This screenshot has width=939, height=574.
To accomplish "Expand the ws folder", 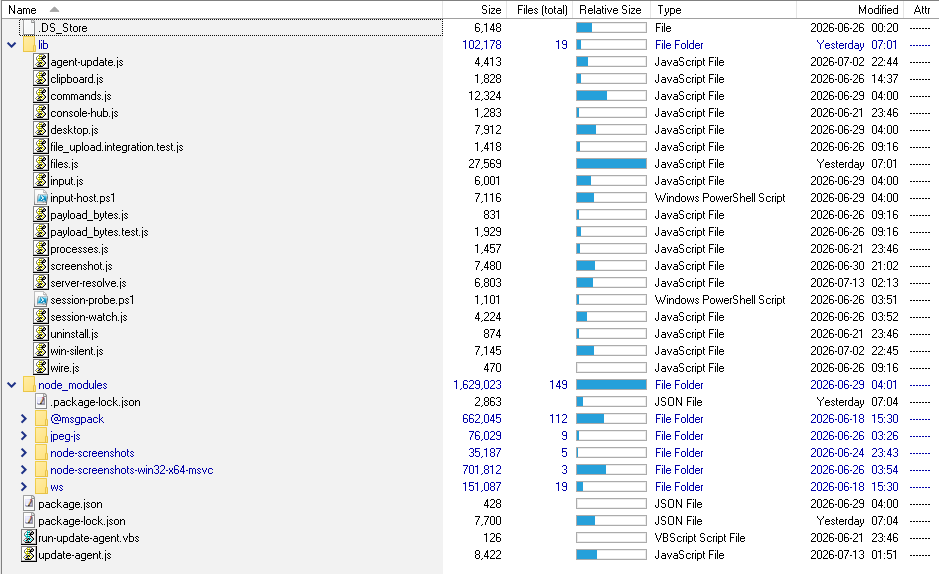I will (x=24, y=487).
